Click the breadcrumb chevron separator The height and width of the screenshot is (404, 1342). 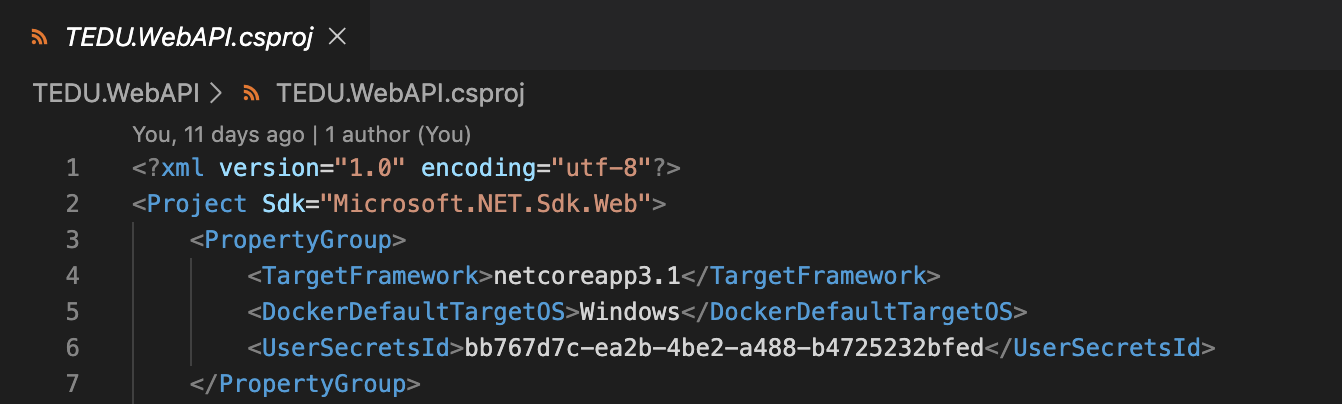point(216,94)
